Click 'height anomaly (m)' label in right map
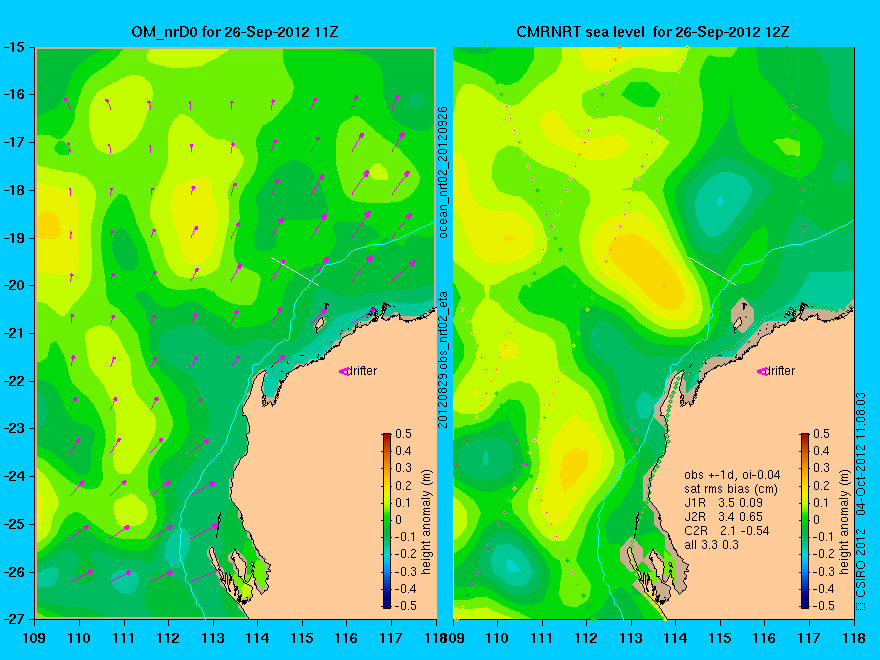Screen dimensions: 880x660 click(x=845, y=522)
